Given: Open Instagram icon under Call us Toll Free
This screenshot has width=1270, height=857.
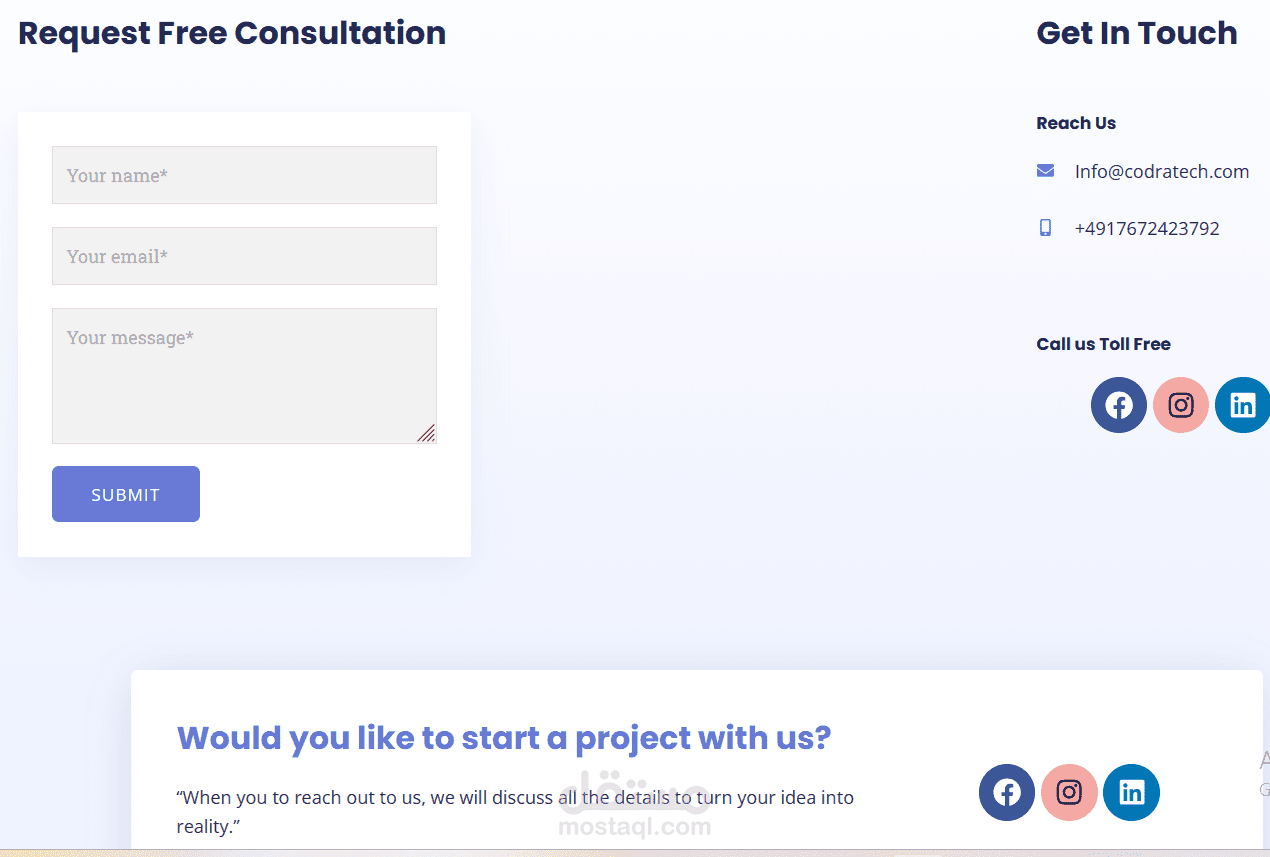Looking at the screenshot, I should [1180, 405].
